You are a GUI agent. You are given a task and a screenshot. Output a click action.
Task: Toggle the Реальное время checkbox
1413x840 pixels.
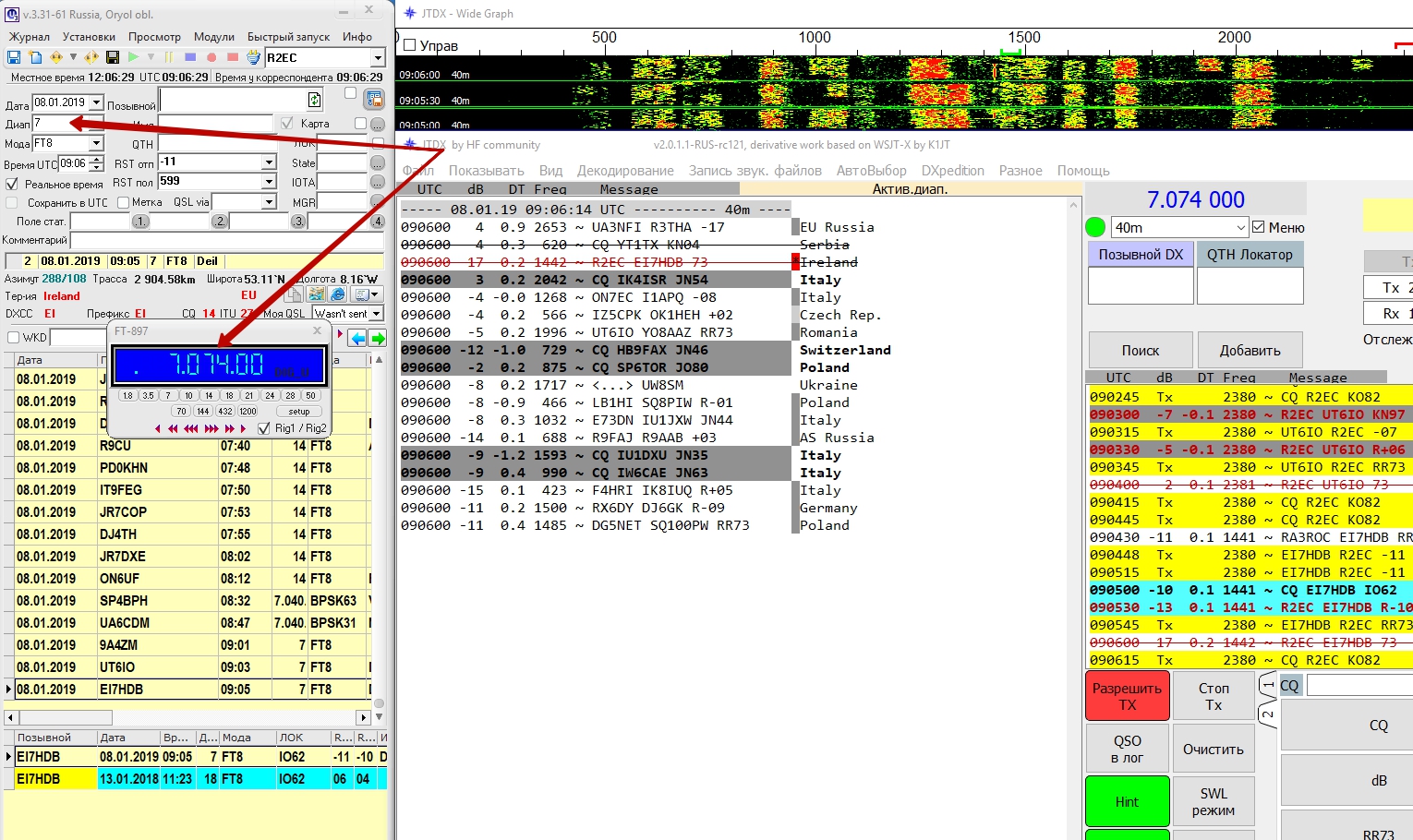[x=12, y=184]
